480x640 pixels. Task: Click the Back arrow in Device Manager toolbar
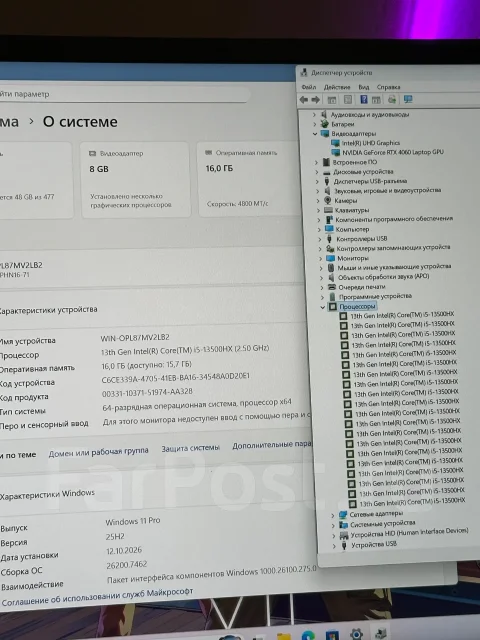click(303, 99)
